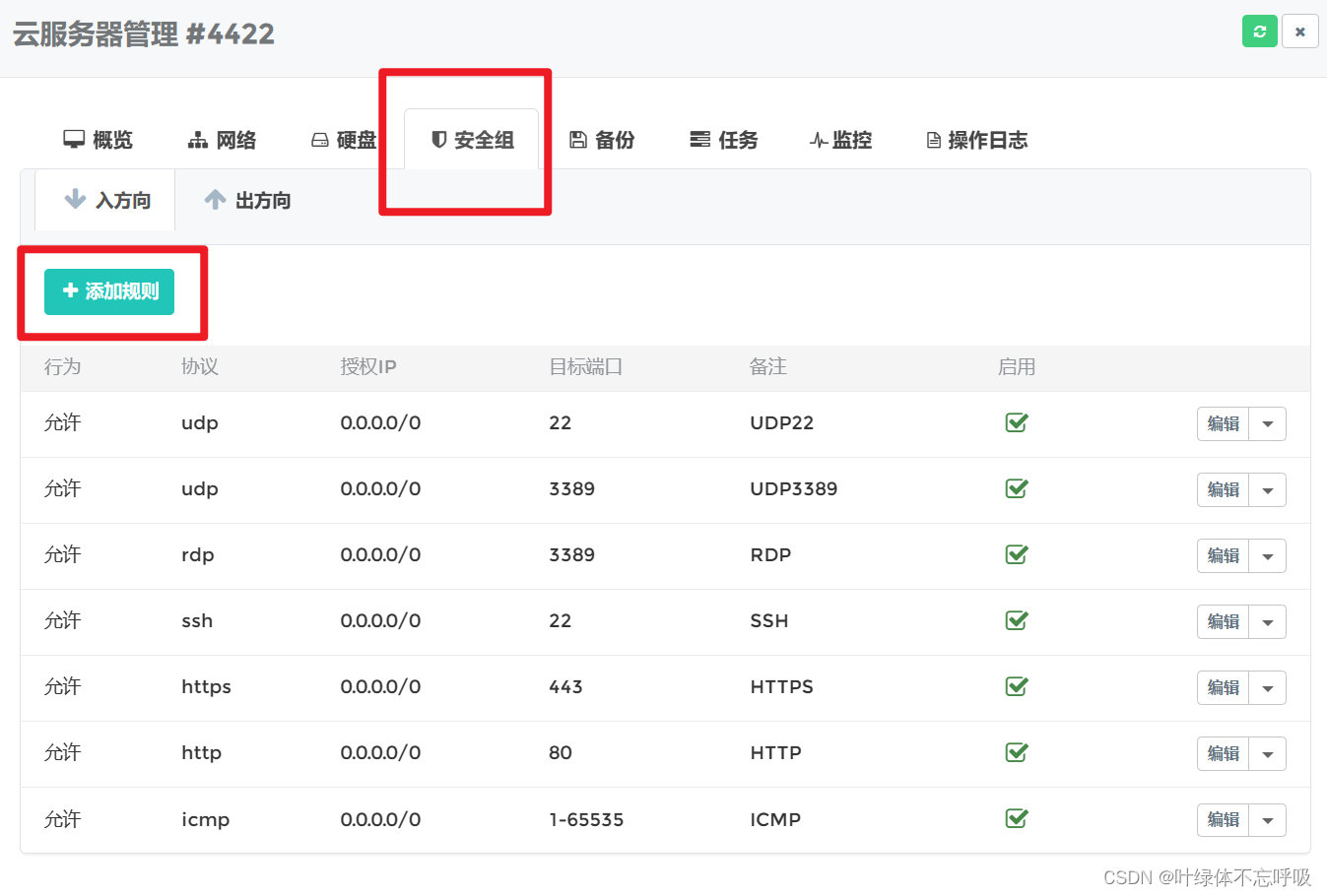Toggle enabled checkbox for HTTP rule
Screen dimensions: 1327x896
pyautogui.click(x=1017, y=752)
